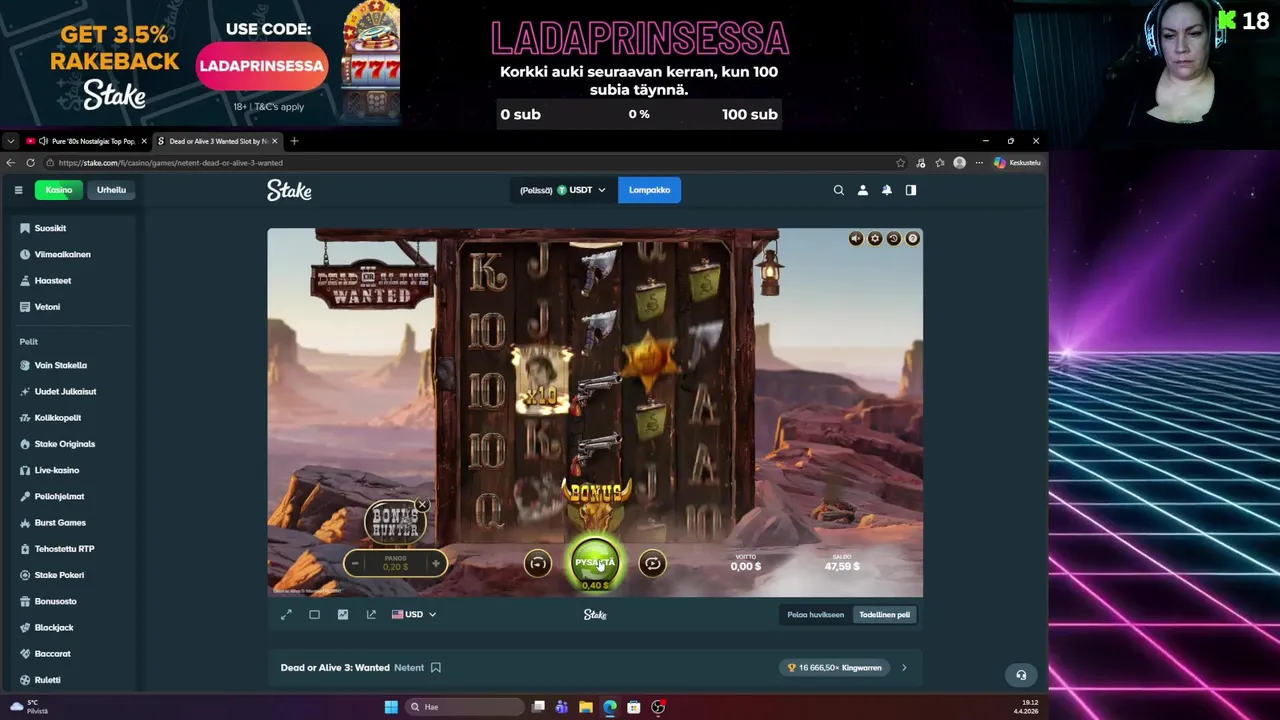This screenshot has height=720, width=1280.
Task: Click the turbo spin button
Action: tap(538, 564)
